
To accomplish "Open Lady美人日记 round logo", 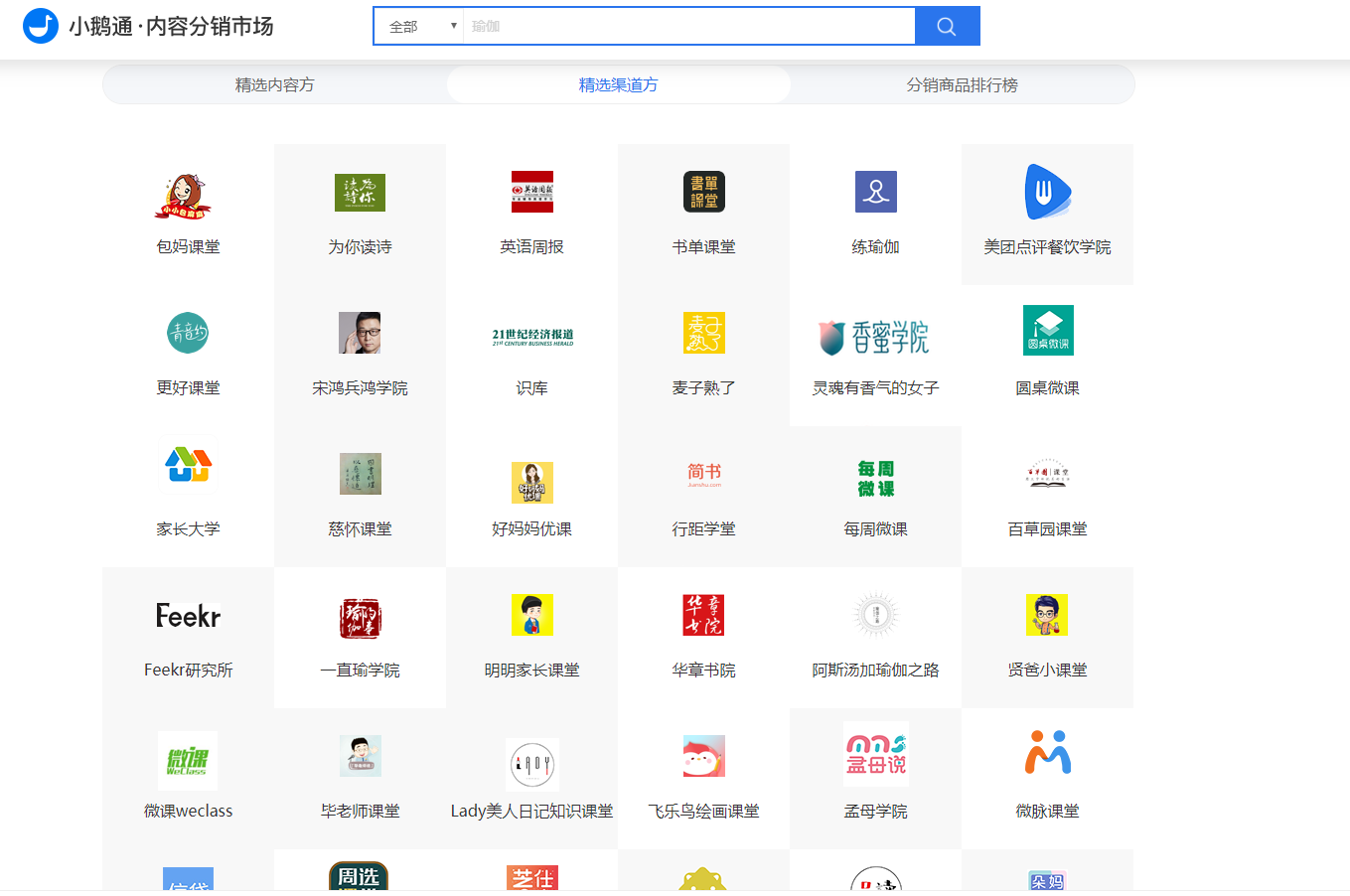I will [531, 764].
